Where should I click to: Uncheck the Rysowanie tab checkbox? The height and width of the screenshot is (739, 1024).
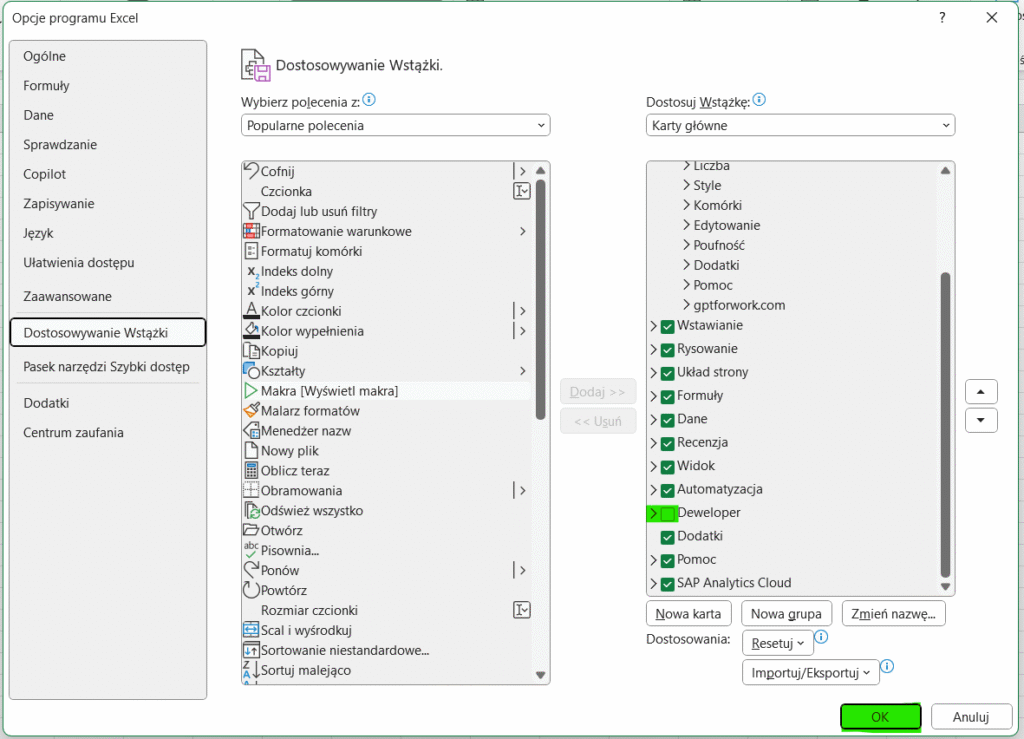coord(667,350)
